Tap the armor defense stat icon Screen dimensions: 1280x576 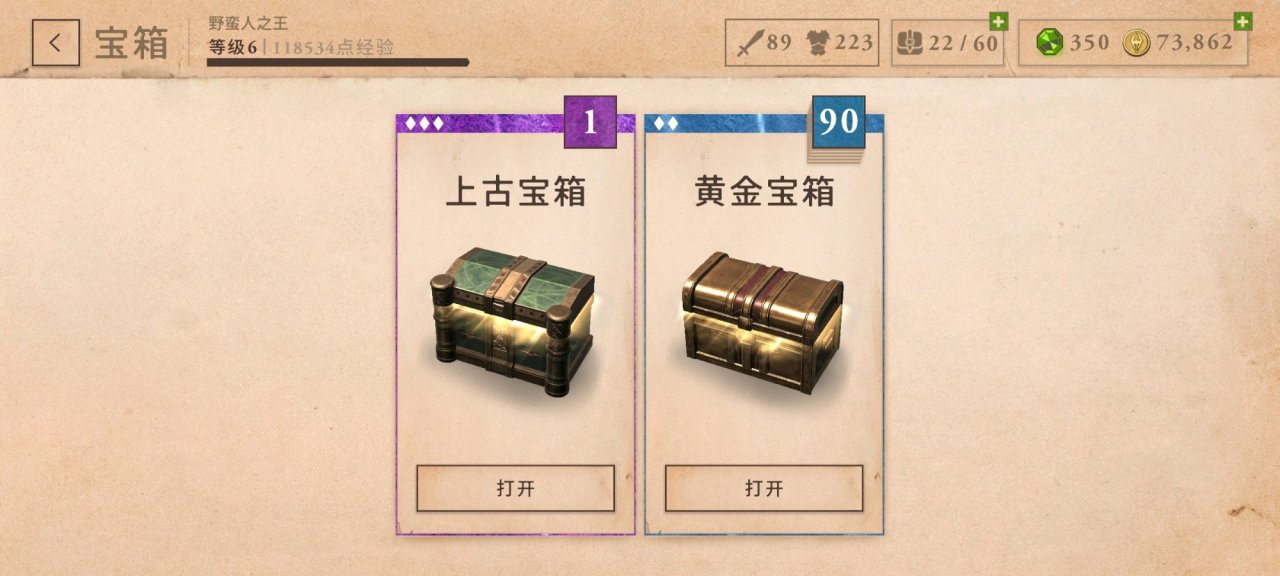click(x=819, y=42)
